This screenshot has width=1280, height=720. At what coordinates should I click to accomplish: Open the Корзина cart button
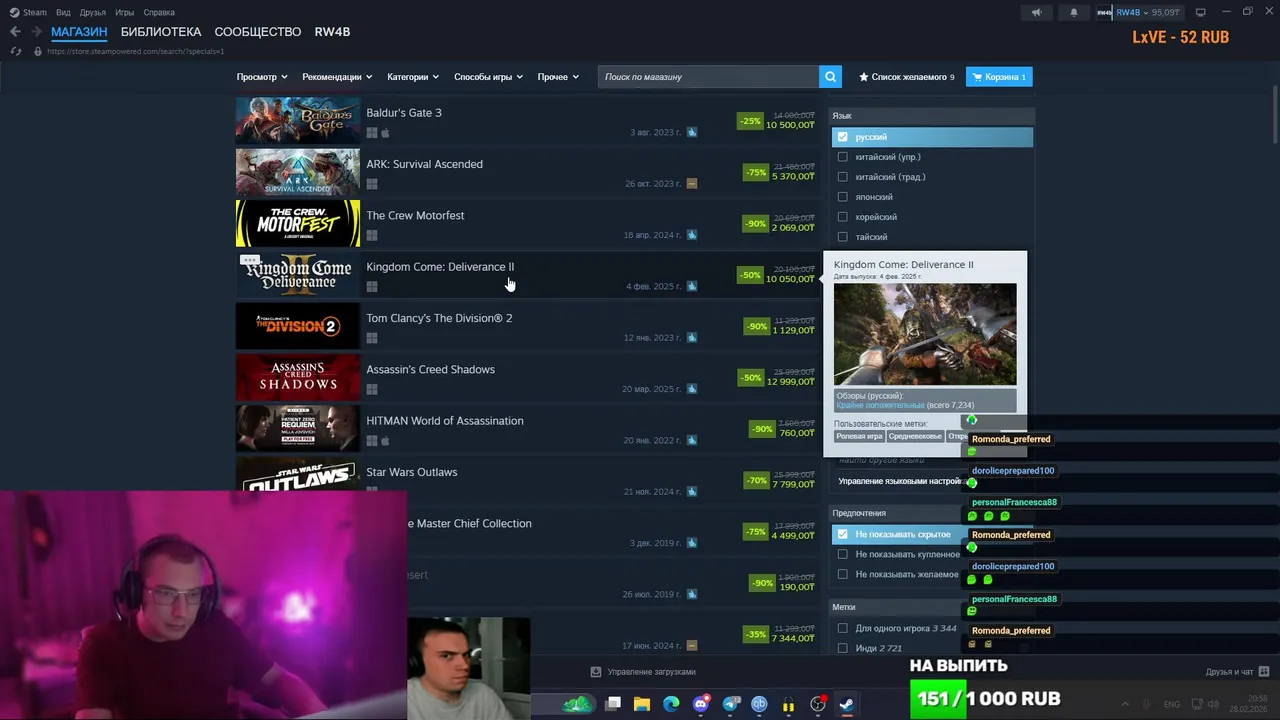999,77
